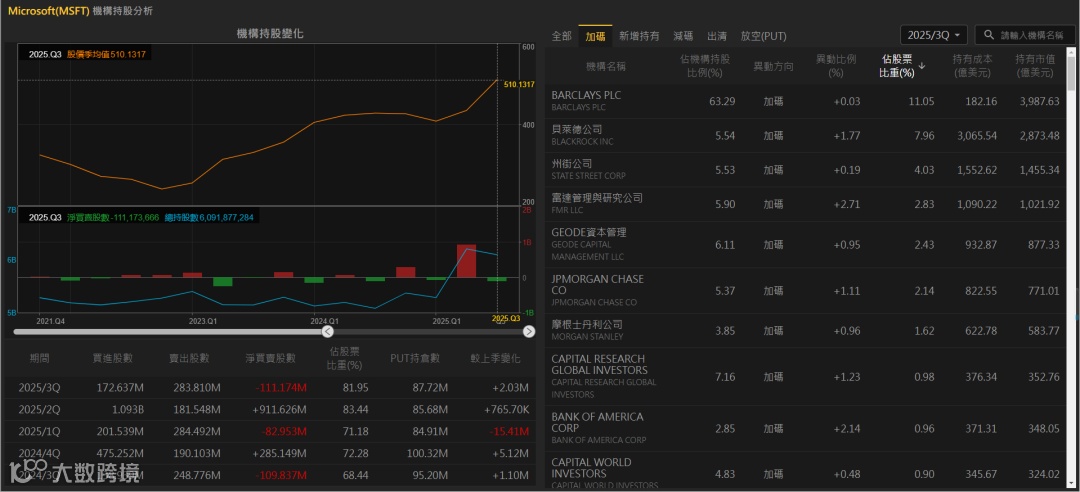Click the -82.953M net trade value
Viewport: 1080px width, 492px height.
coord(284,432)
